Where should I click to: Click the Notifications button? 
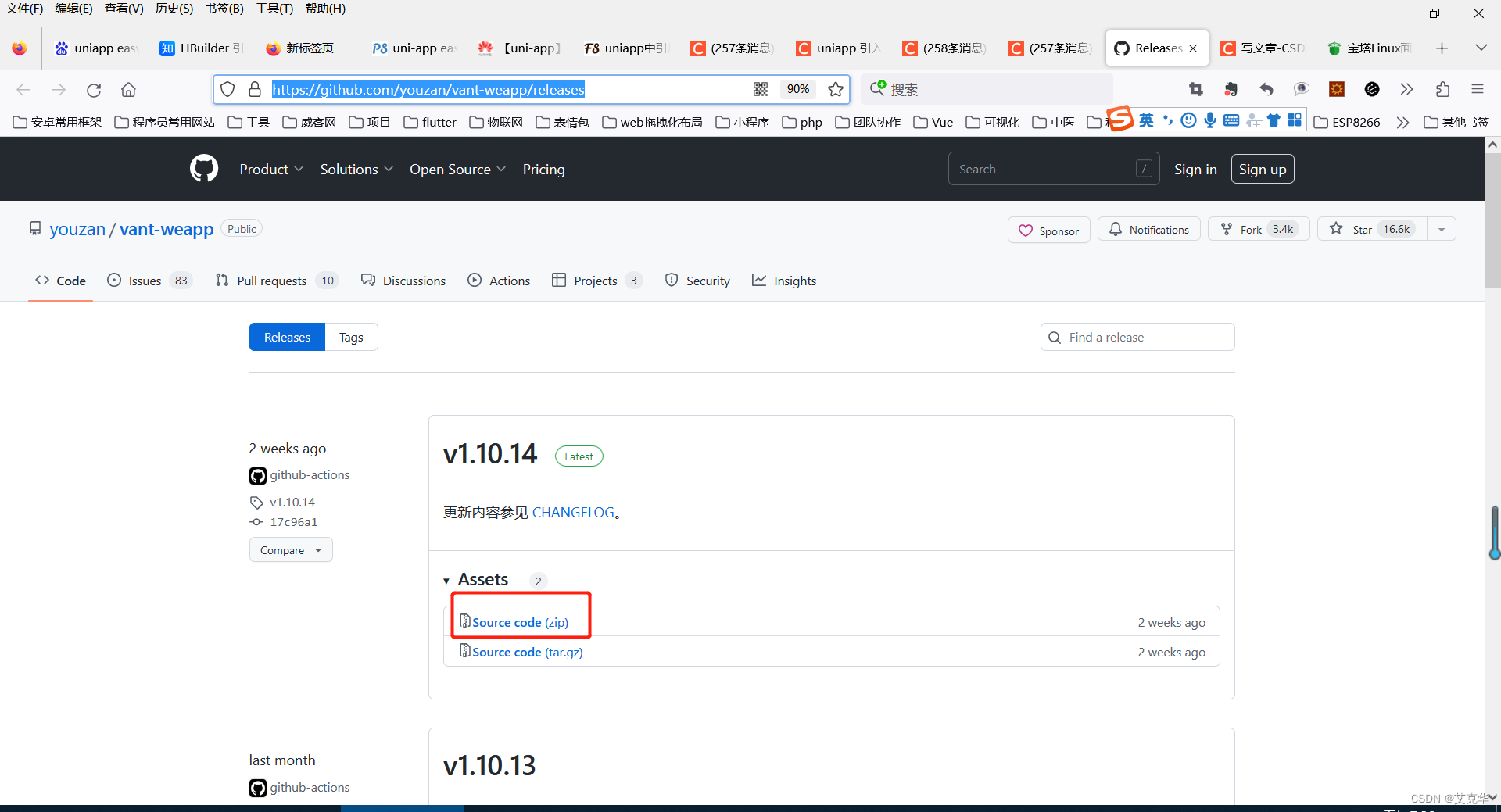coord(1148,229)
